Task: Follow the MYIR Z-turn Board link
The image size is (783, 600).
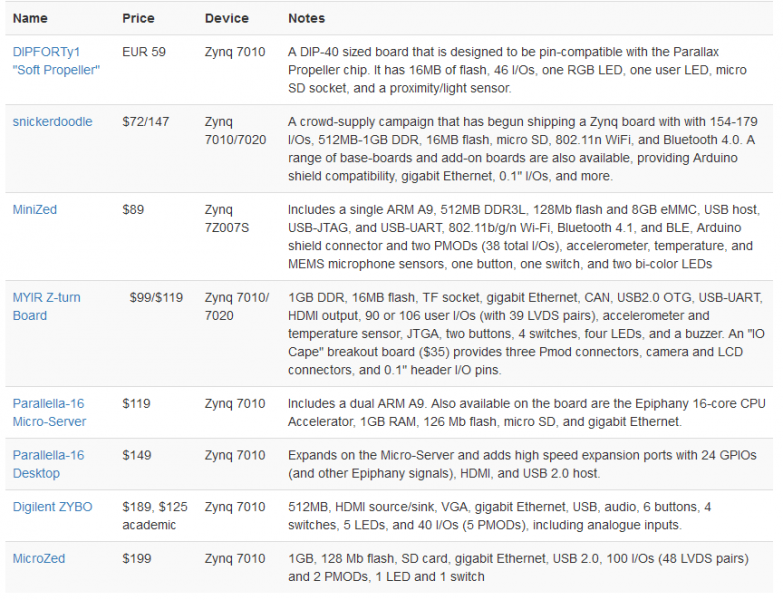Action: [x=46, y=306]
